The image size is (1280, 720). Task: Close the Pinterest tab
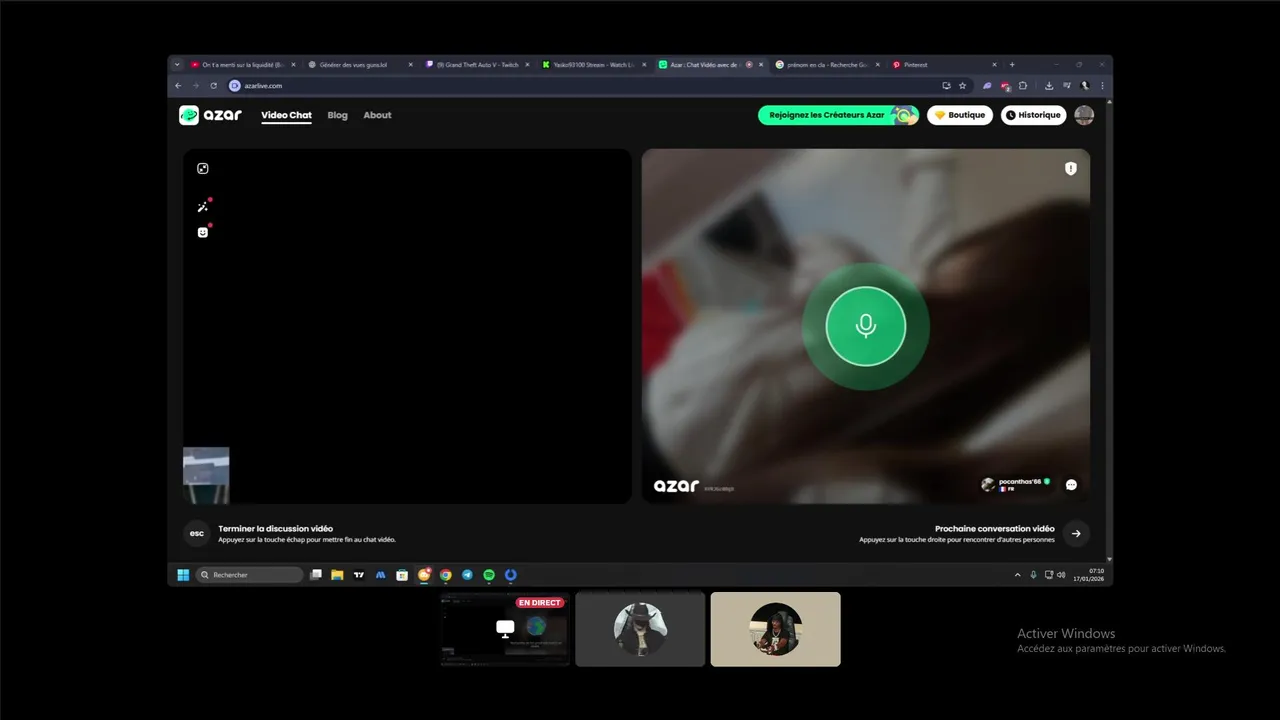point(995,64)
